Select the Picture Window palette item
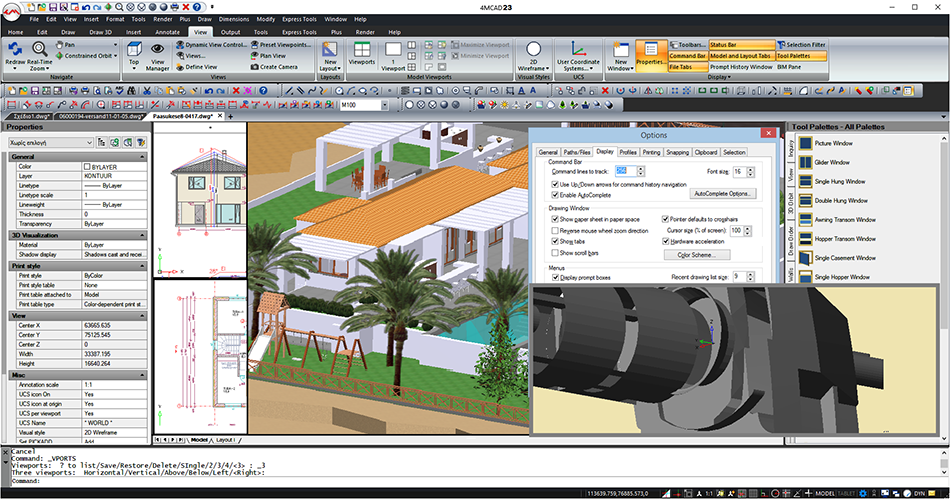The width and height of the screenshot is (950, 499). click(x=834, y=143)
